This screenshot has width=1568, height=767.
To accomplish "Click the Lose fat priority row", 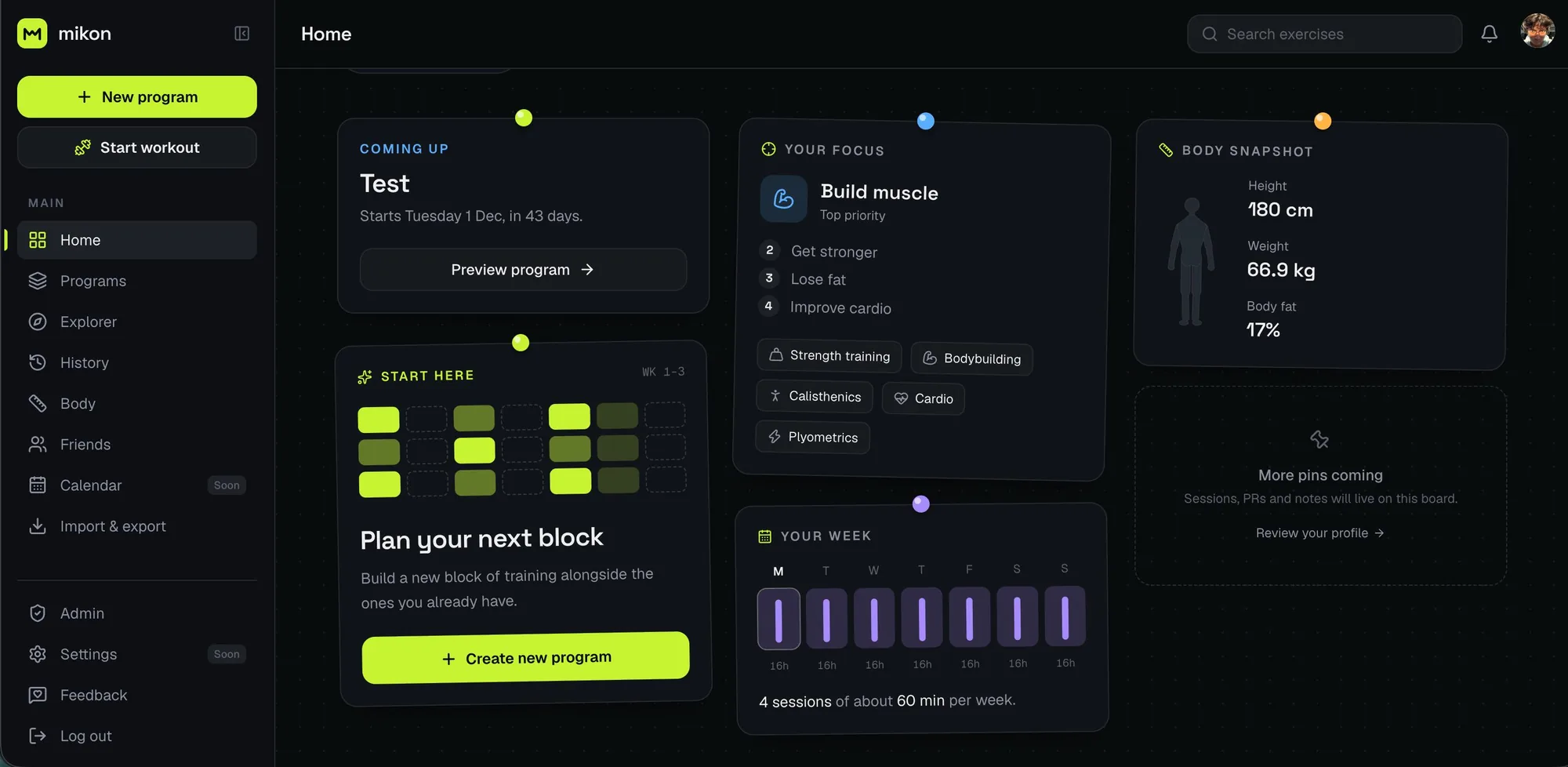I will tap(803, 279).
